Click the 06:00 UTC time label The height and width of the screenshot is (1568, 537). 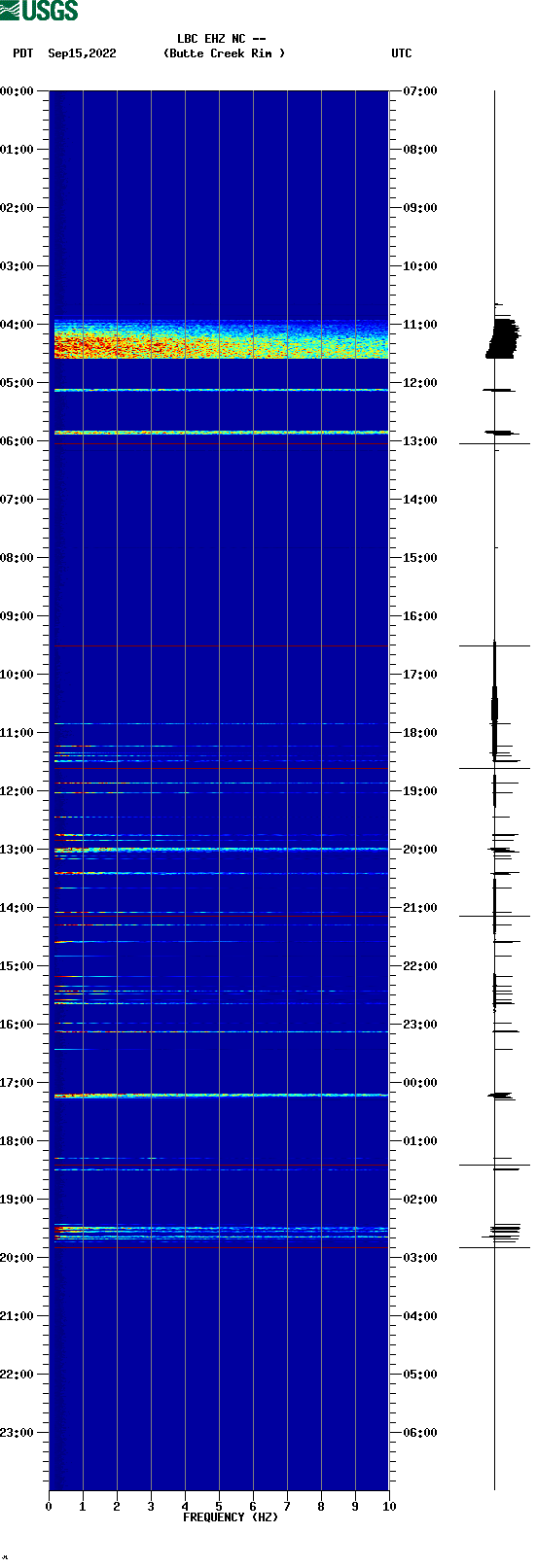[420, 1433]
